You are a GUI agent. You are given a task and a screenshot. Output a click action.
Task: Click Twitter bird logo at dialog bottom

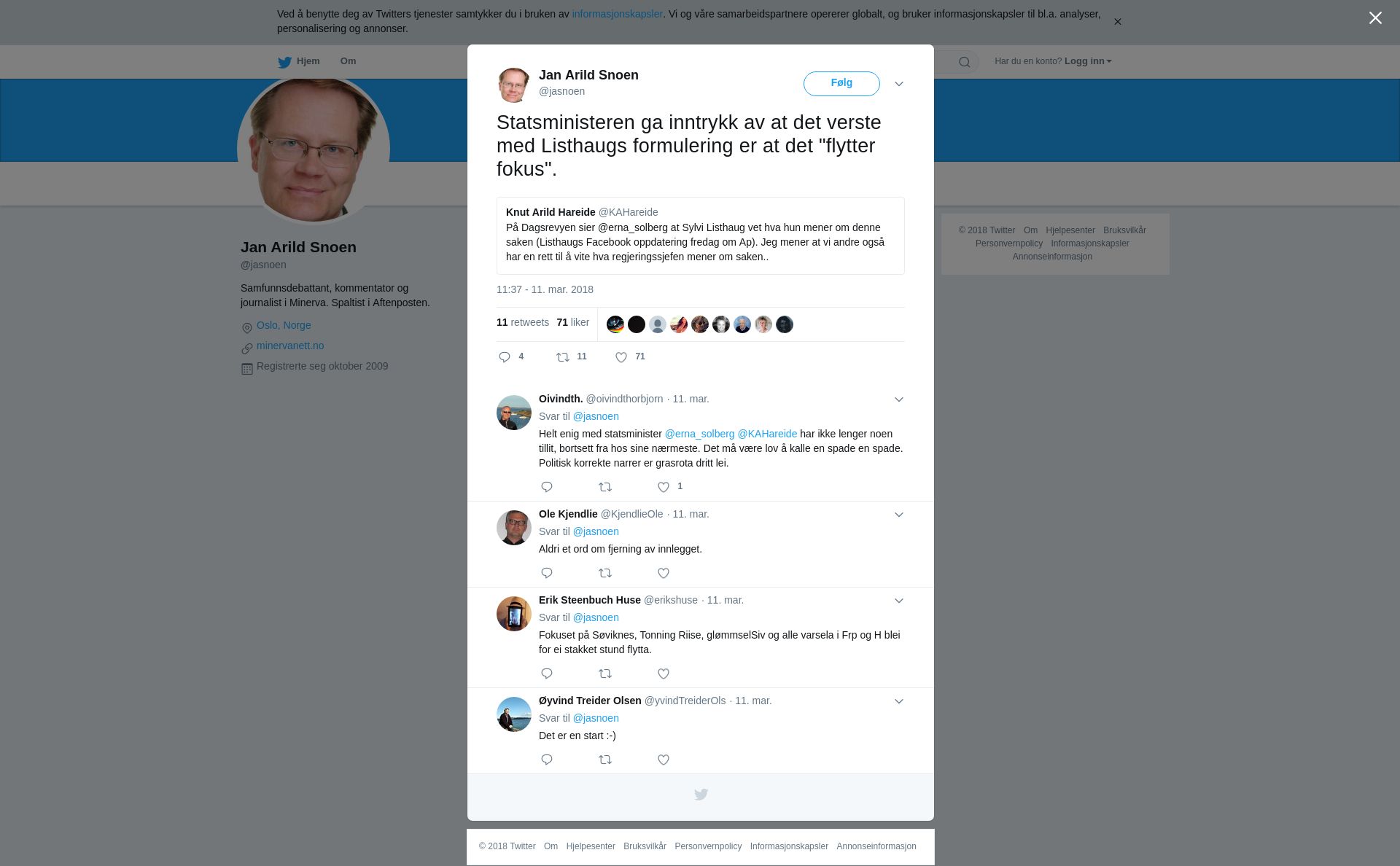point(701,795)
